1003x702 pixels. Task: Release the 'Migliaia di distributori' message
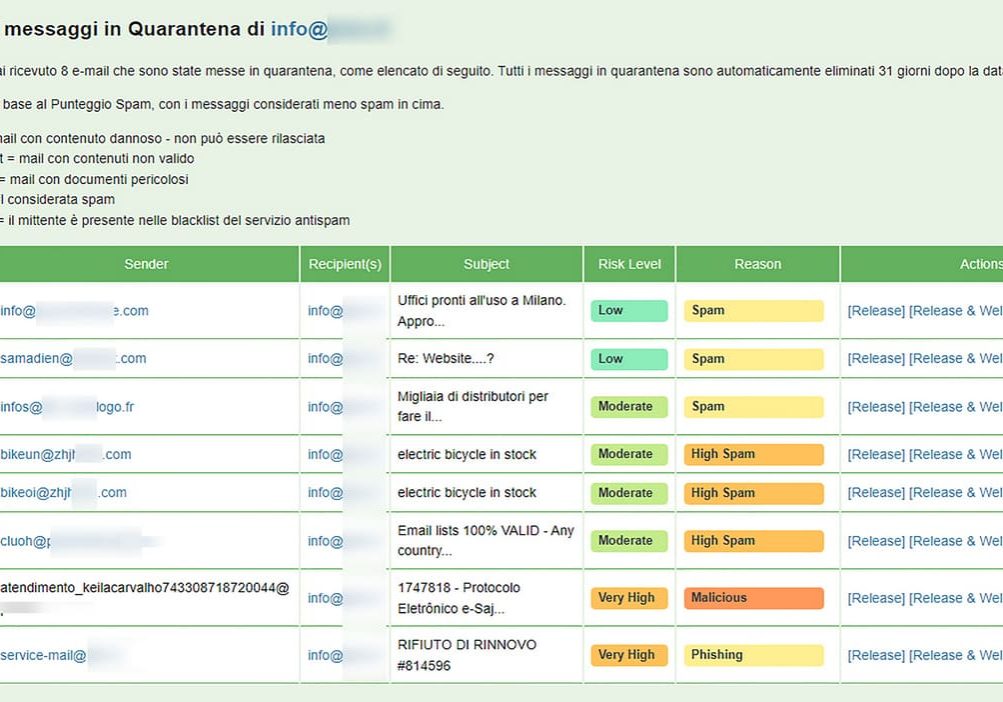(x=876, y=407)
